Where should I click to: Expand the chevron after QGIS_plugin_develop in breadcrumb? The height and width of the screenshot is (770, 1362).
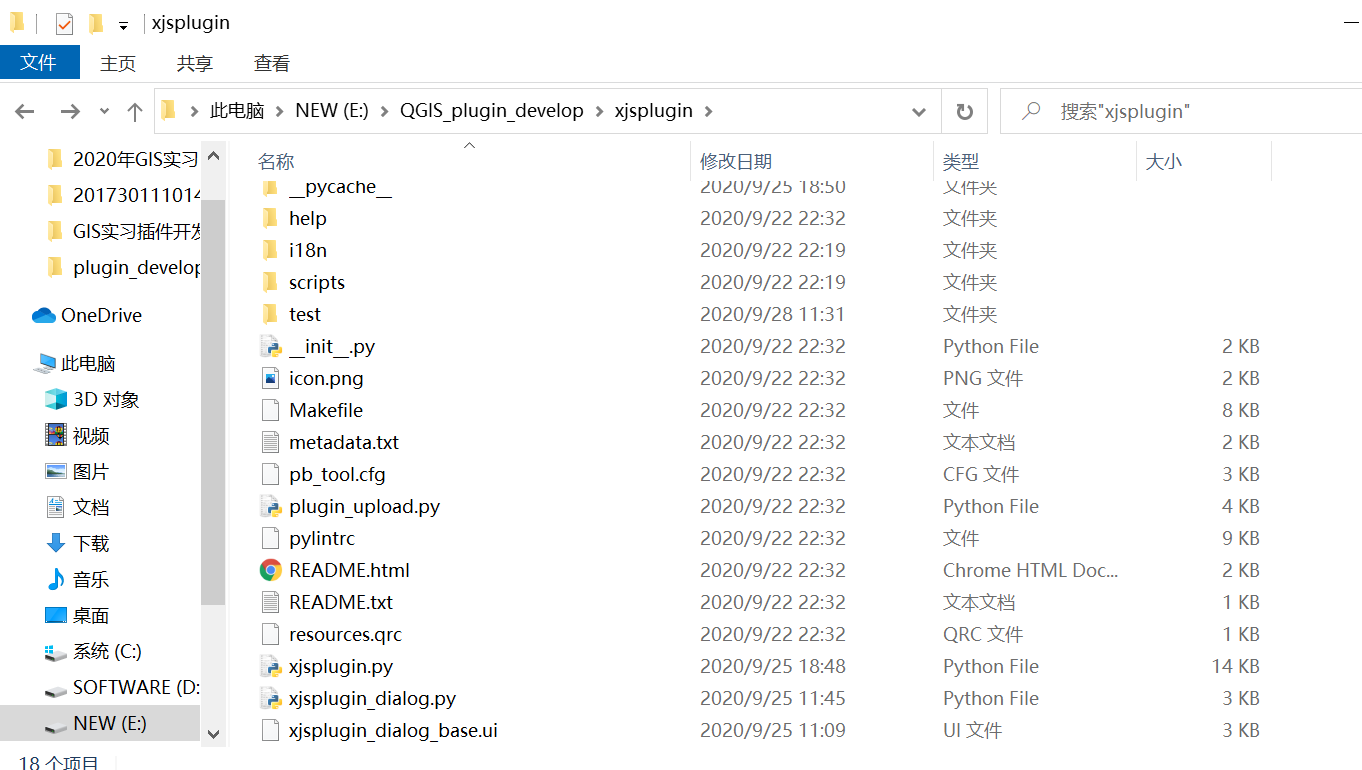tap(599, 111)
